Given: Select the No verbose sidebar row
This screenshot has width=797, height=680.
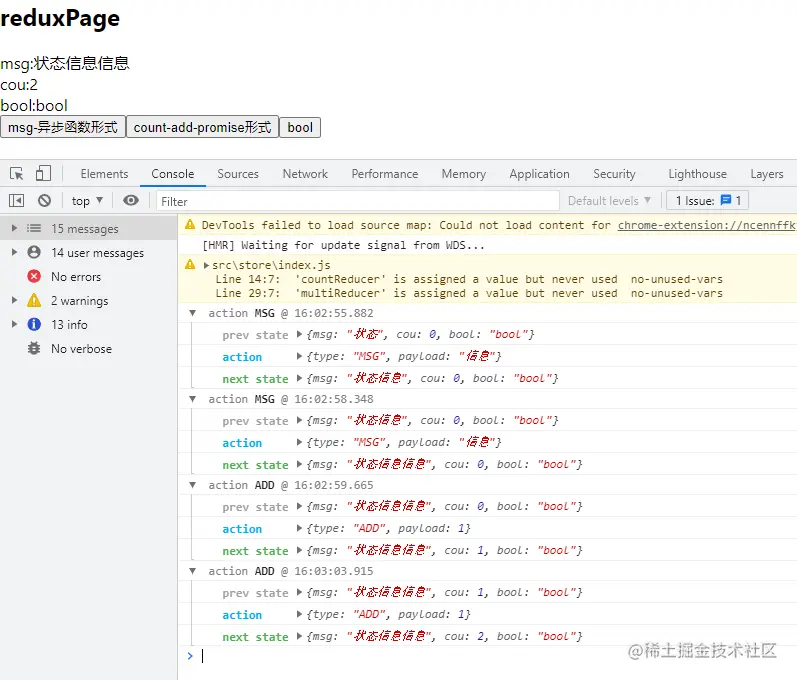Looking at the screenshot, I should [x=89, y=349].
